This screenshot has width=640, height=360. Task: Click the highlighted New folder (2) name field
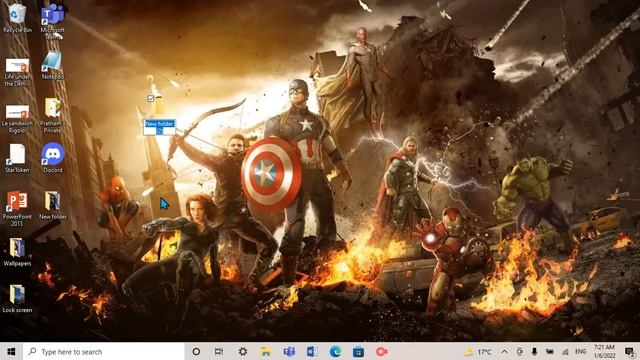pos(160,127)
